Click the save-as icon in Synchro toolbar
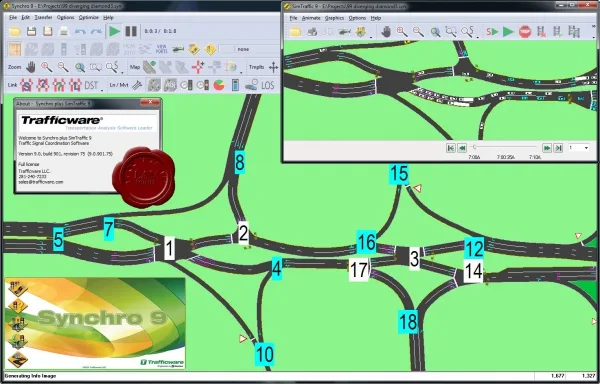This screenshot has height=384, width=600. (x=47, y=31)
